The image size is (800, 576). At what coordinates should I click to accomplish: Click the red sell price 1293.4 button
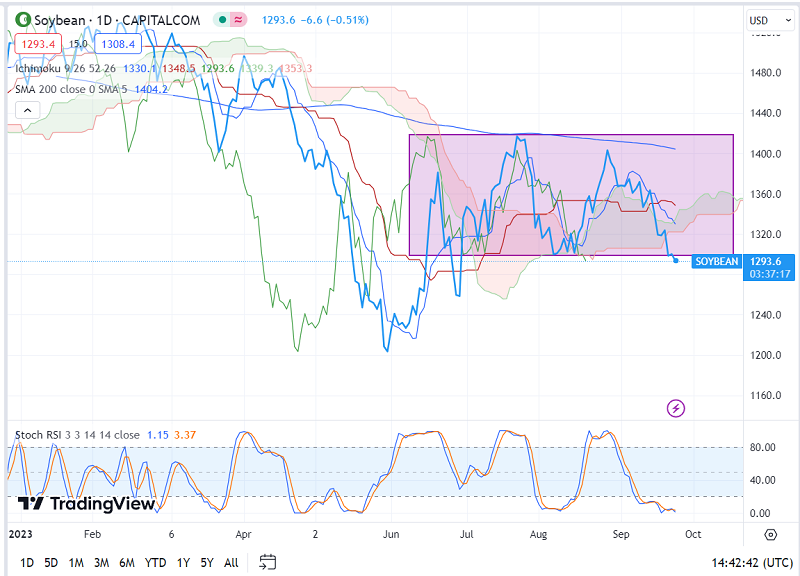tap(35, 44)
